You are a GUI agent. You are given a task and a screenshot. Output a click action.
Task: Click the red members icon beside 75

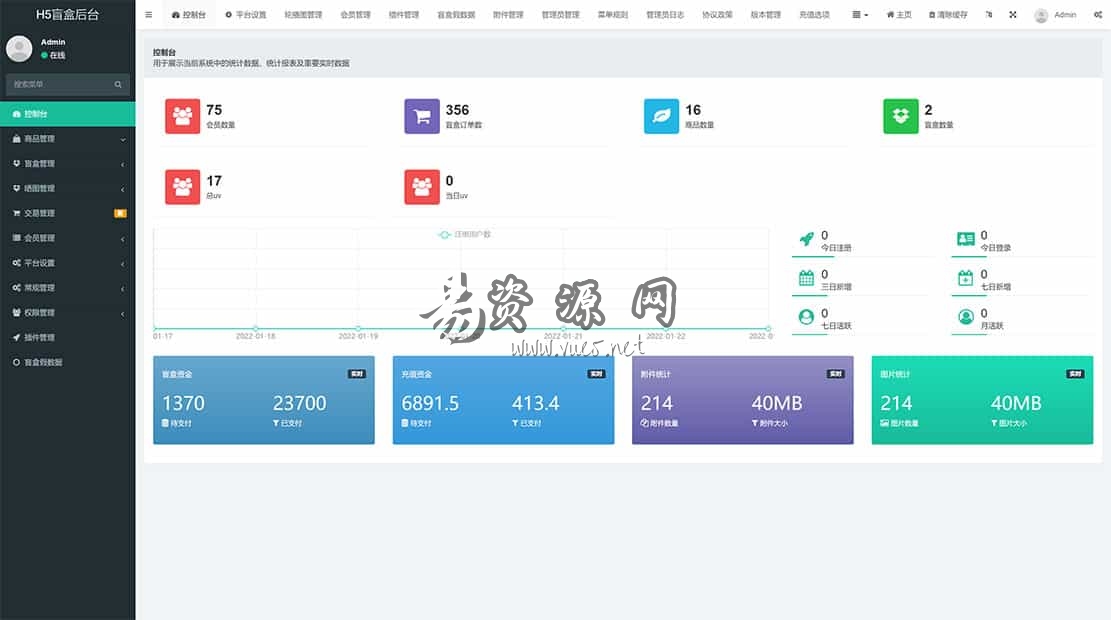[x=183, y=116]
